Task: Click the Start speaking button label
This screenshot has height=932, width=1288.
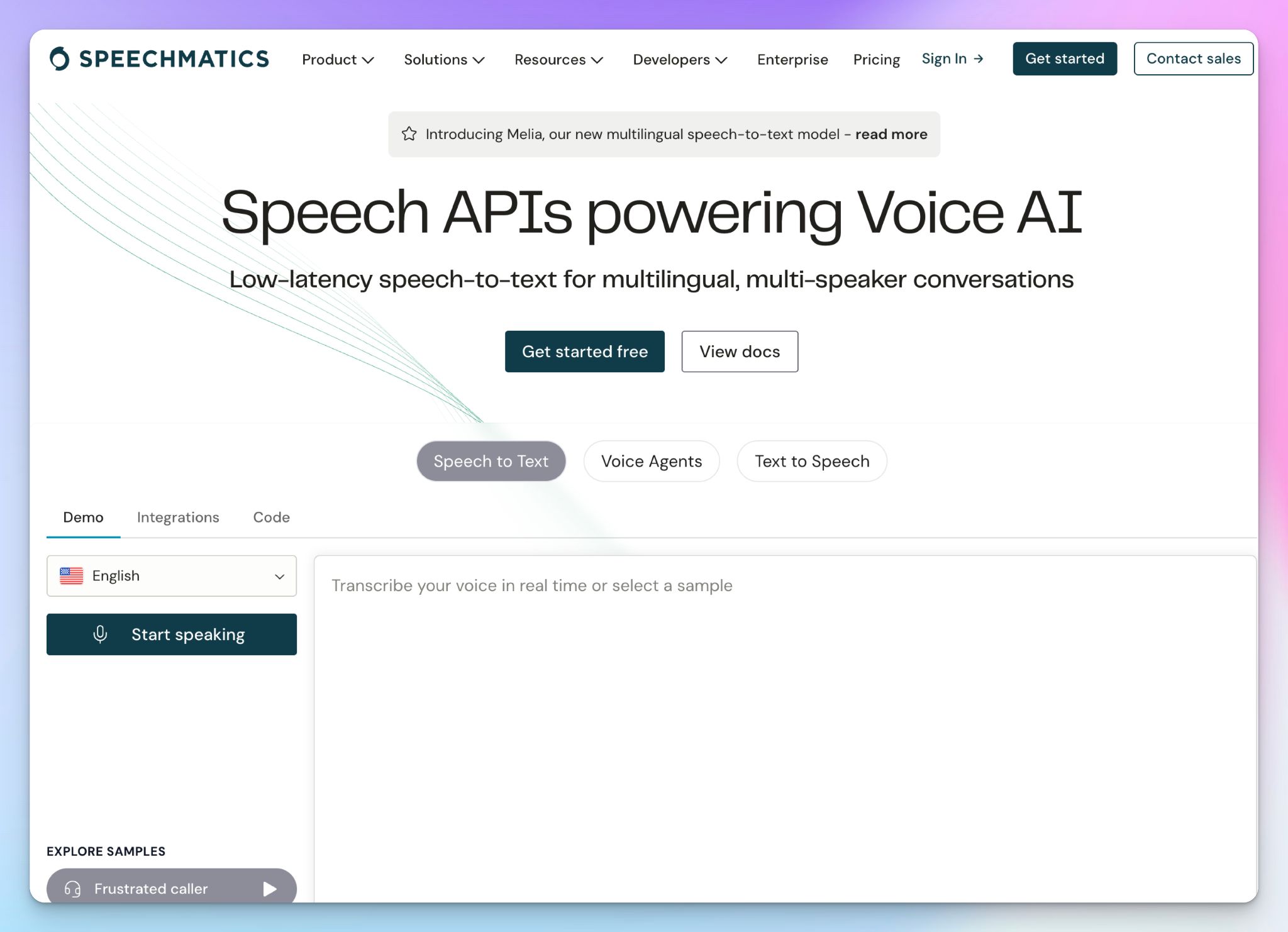Action: tap(188, 635)
